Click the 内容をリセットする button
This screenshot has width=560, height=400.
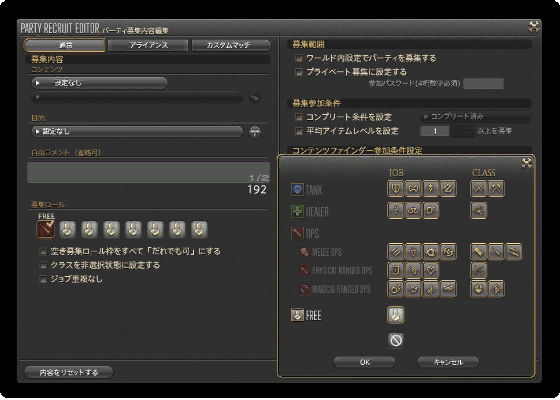tap(69, 372)
